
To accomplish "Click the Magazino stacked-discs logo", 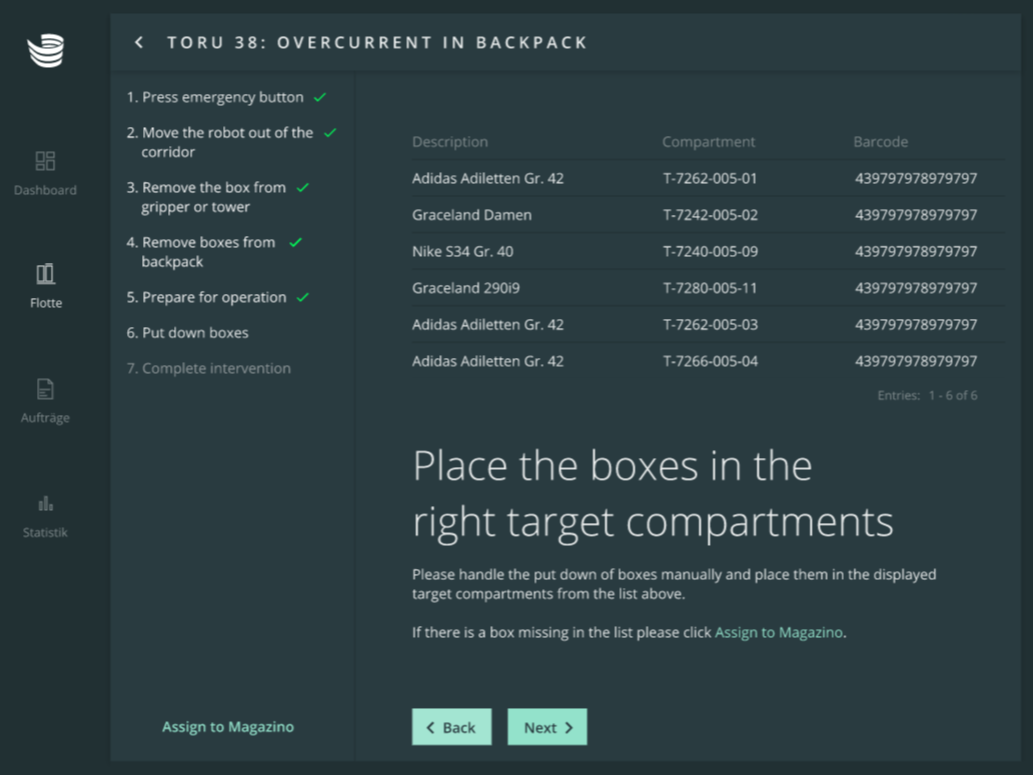I will [x=45, y=51].
